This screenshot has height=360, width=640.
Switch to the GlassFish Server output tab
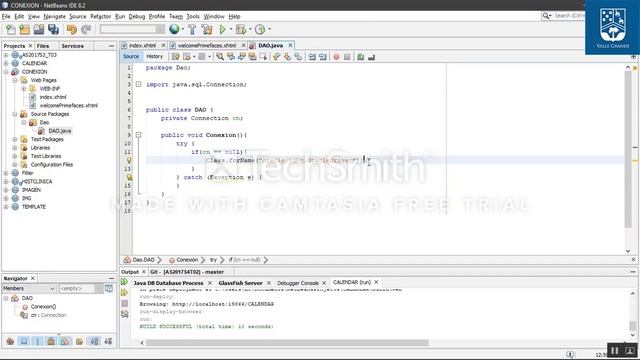pyautogui.click(x=240, y=283)
